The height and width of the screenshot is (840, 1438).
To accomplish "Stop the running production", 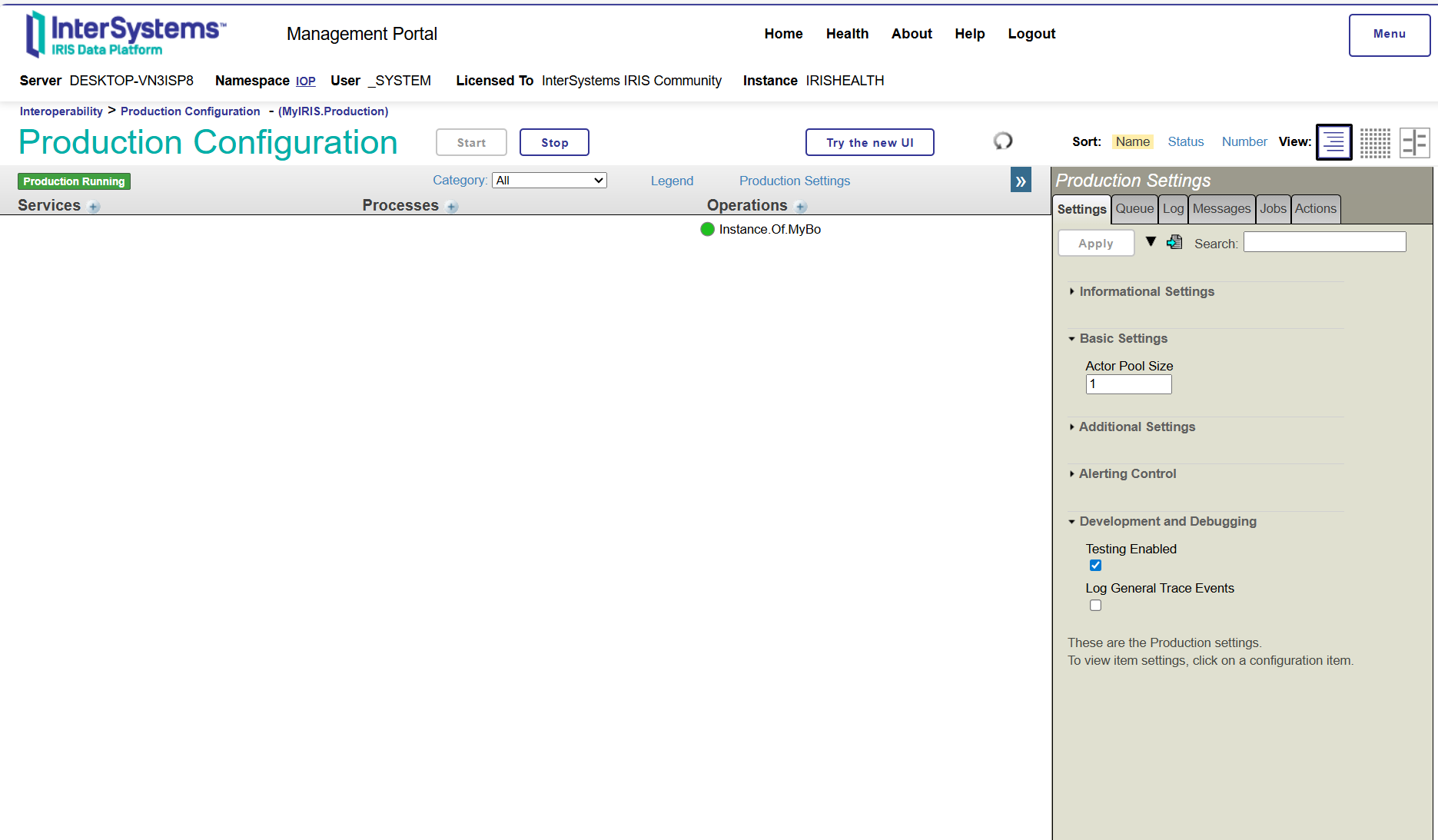I will pos(554,143).
